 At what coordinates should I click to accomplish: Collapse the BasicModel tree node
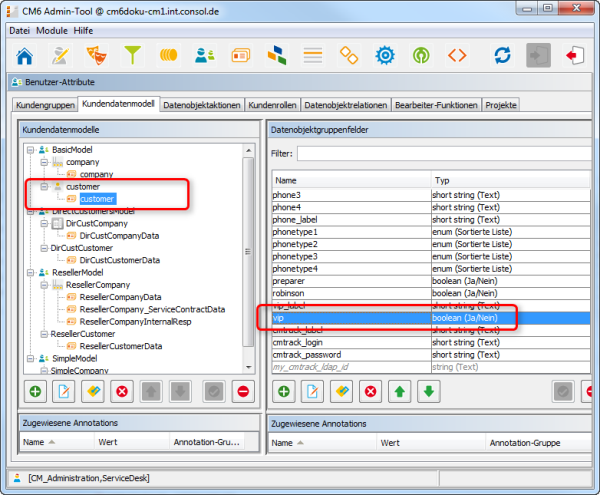30,149
